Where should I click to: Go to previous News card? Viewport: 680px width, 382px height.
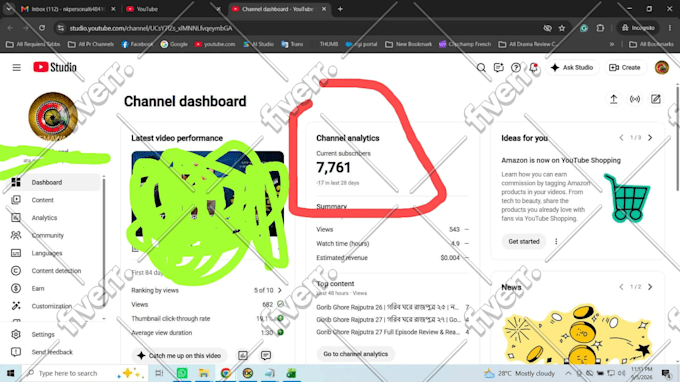(x=621, y=287)
